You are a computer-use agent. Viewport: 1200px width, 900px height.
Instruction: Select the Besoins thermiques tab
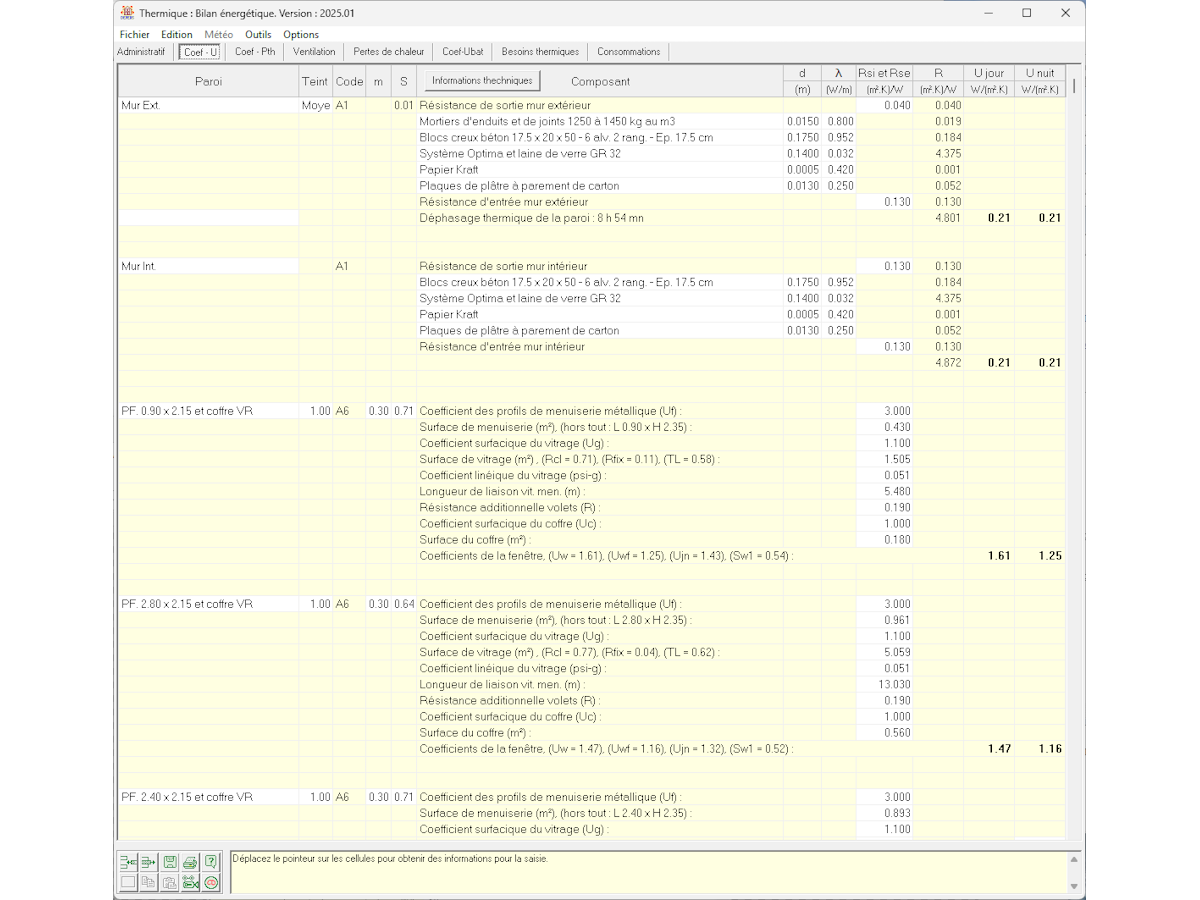(x=540, y=52)
